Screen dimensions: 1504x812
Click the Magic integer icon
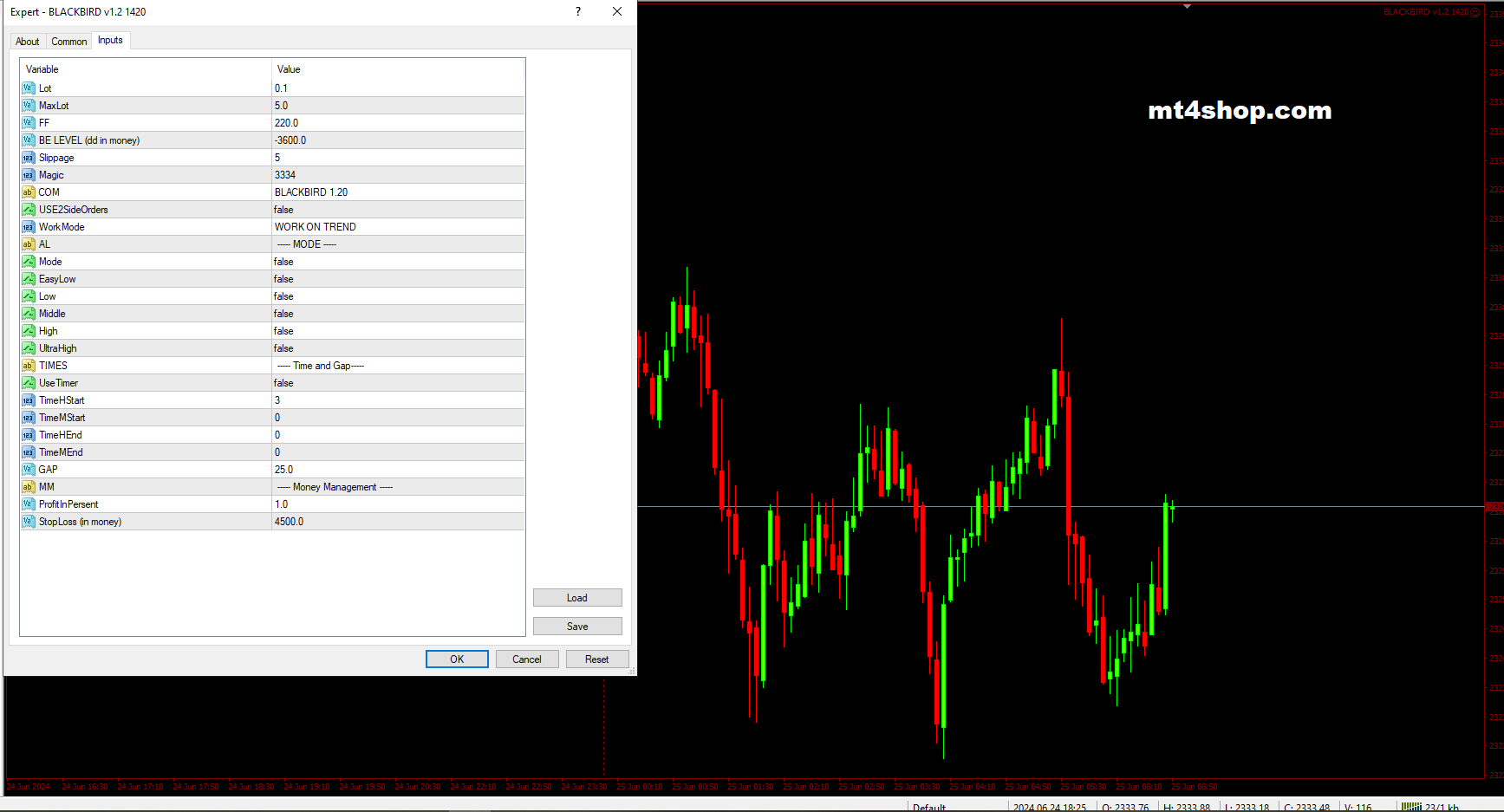click(x=29, y=175)
